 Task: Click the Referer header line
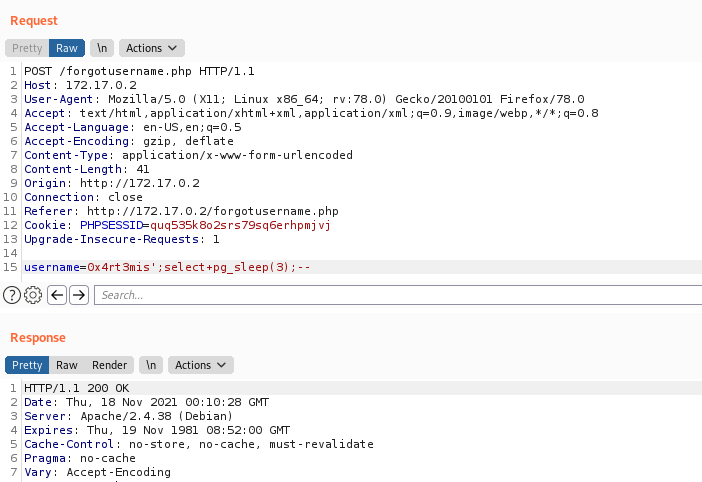coord(181,211)
